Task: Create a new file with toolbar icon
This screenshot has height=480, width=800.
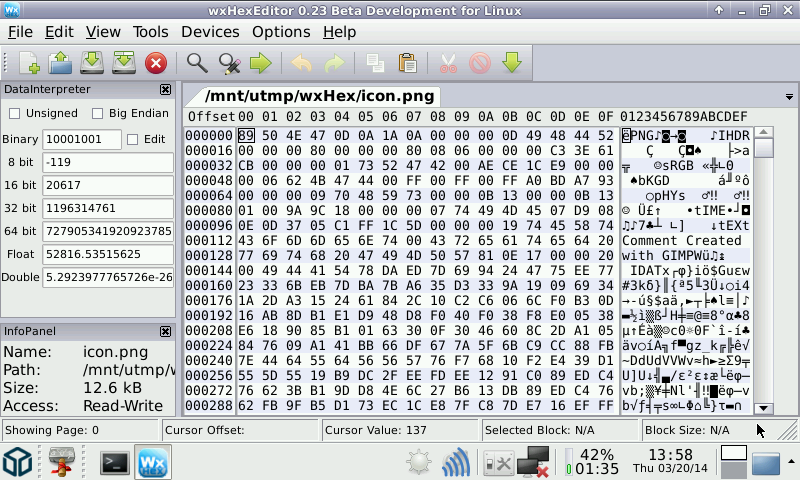Action: [x=29, y=63]
